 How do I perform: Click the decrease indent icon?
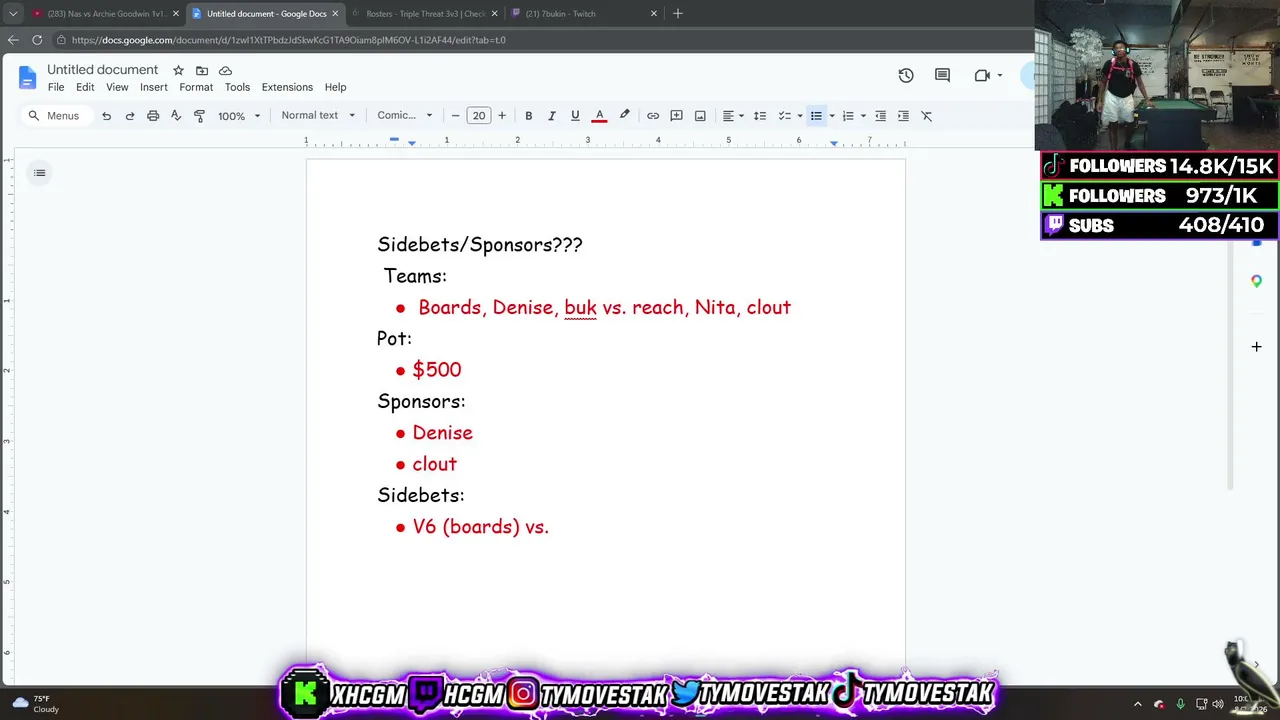click(x=880, y=116)
